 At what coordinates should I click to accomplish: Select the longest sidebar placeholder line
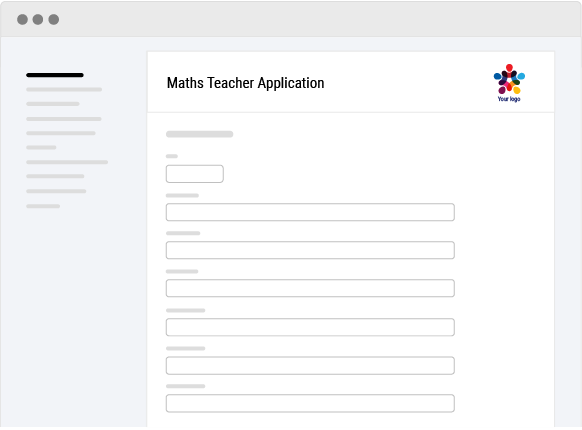point(67,162)
